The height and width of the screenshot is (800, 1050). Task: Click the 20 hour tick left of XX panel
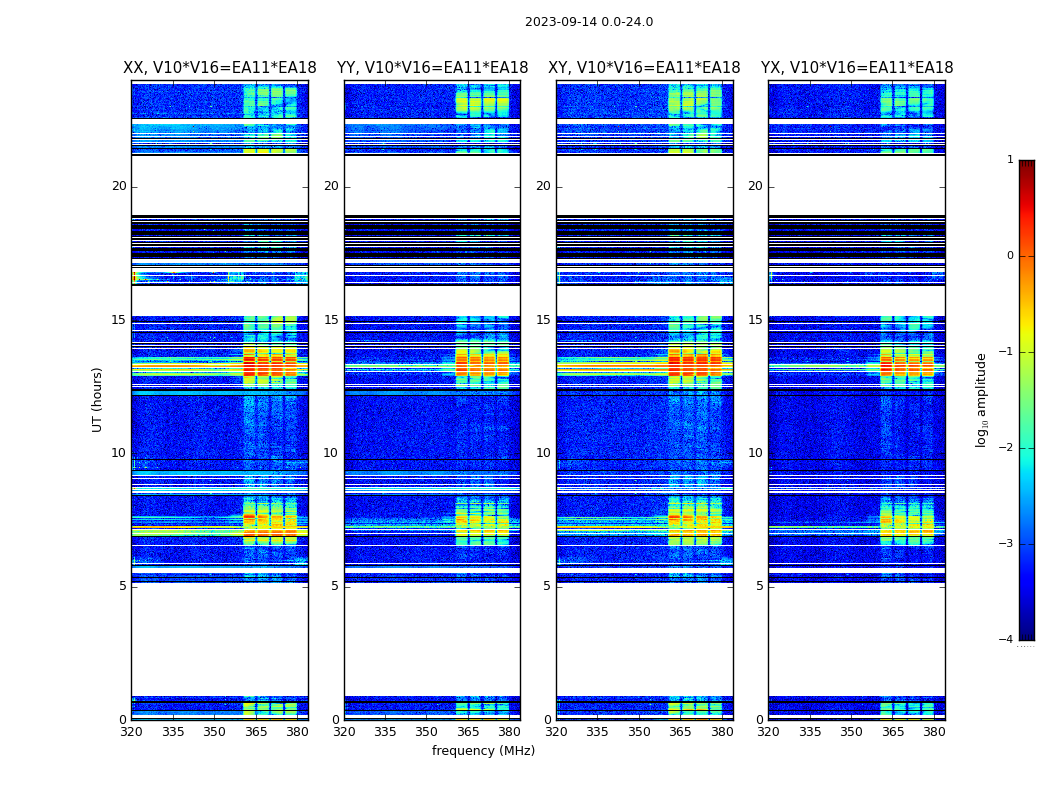119,186
